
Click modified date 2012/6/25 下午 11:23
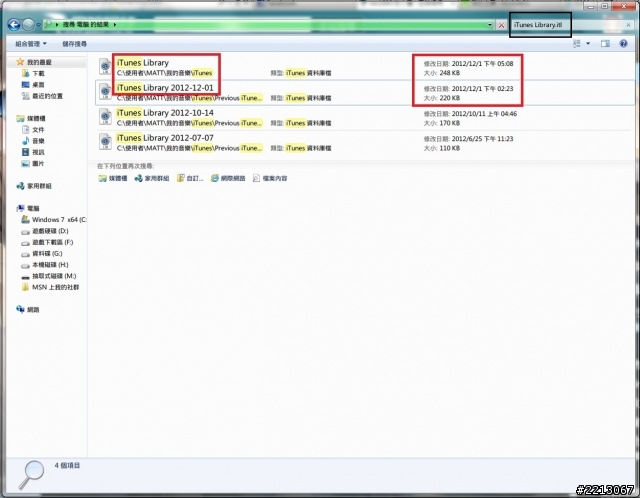point(482,139)
